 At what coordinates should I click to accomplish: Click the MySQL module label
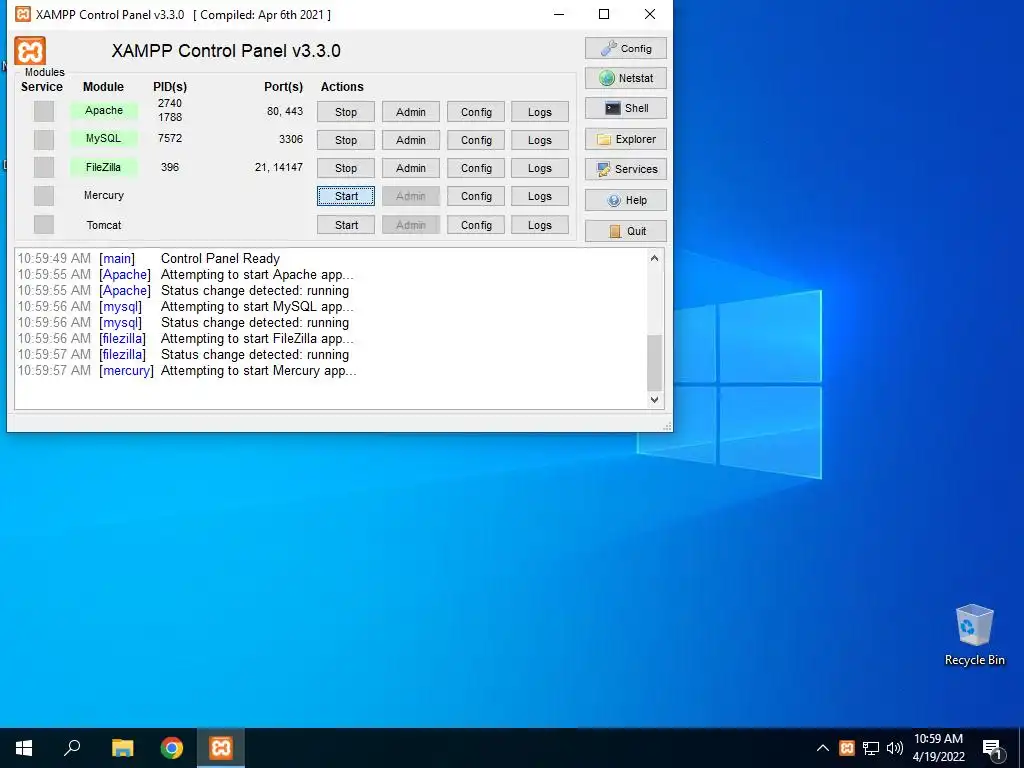(104, 138)
